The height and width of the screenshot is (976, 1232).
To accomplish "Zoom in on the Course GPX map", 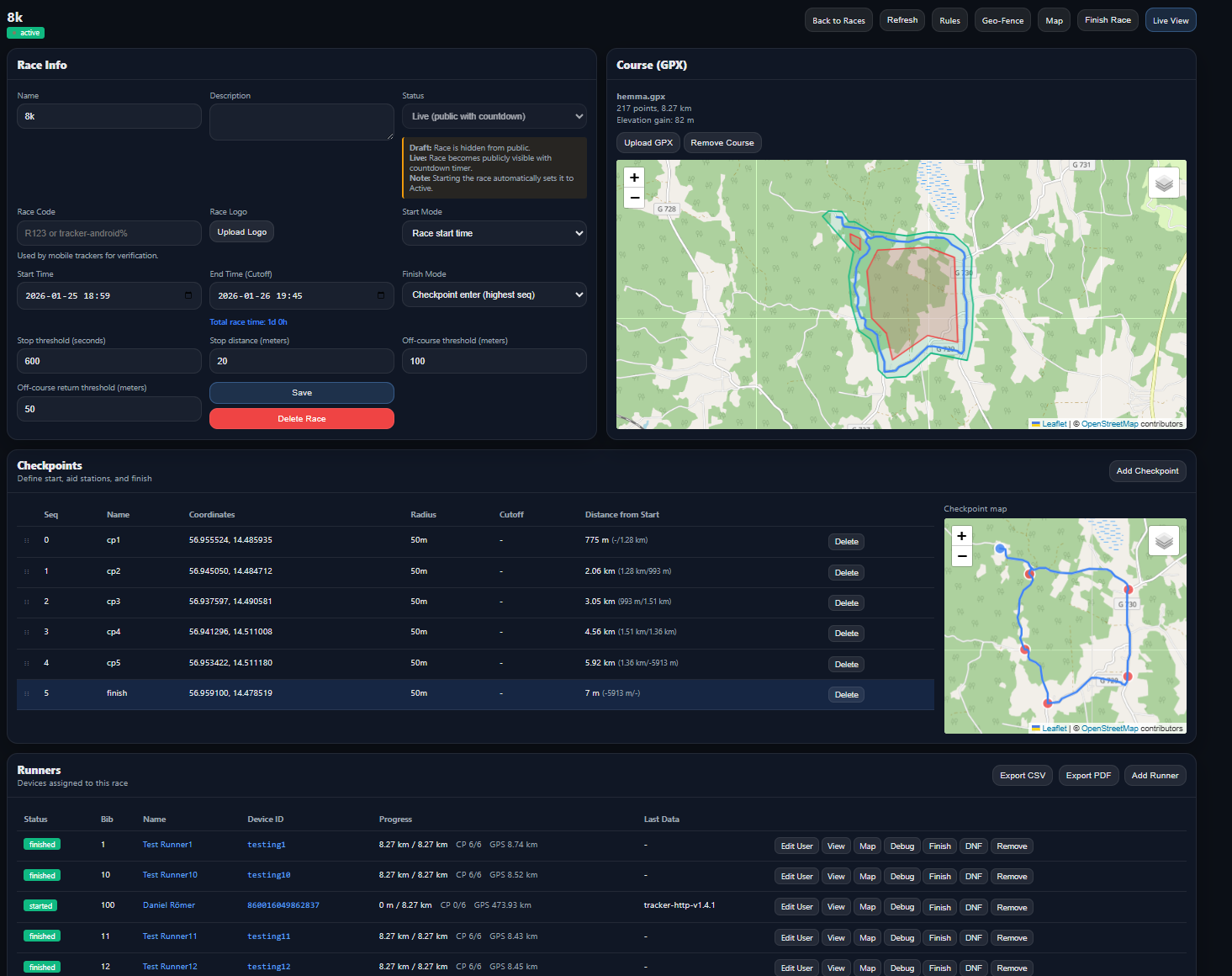I will (633, 178).
